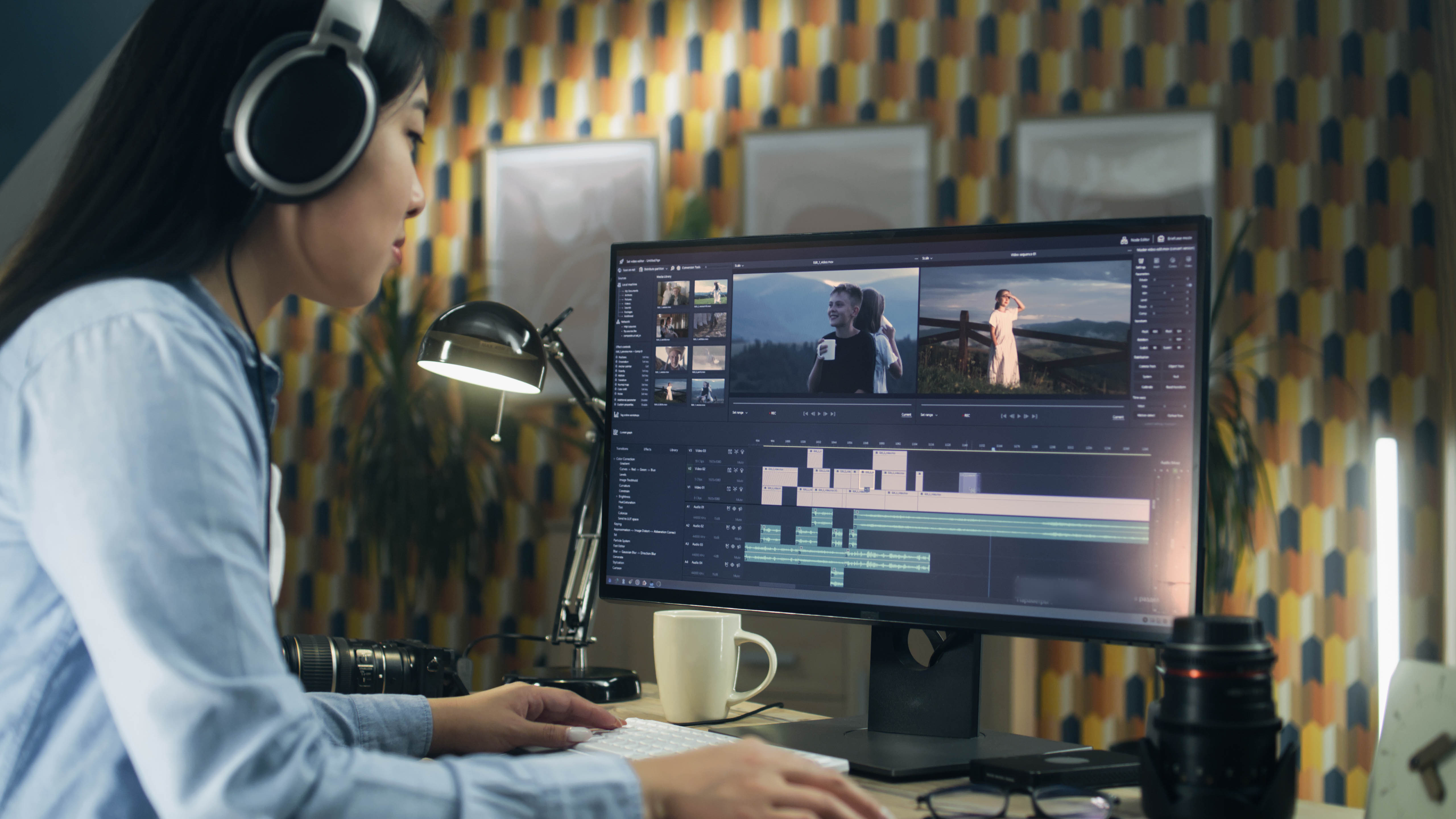Click the rocket app logo icon
The width and height of the screenshot is (1456, 819).
pyautogui.click(x=621, y=262)
